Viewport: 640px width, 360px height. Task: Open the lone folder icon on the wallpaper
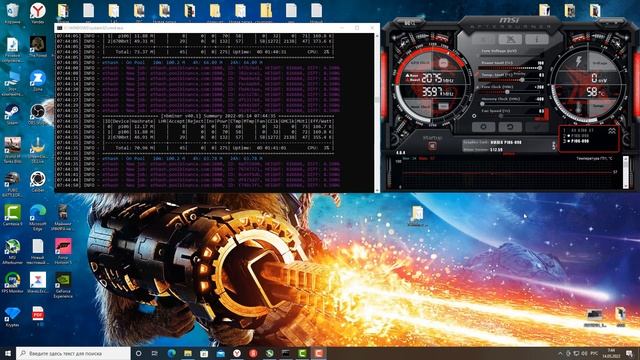tap(417, 216)
